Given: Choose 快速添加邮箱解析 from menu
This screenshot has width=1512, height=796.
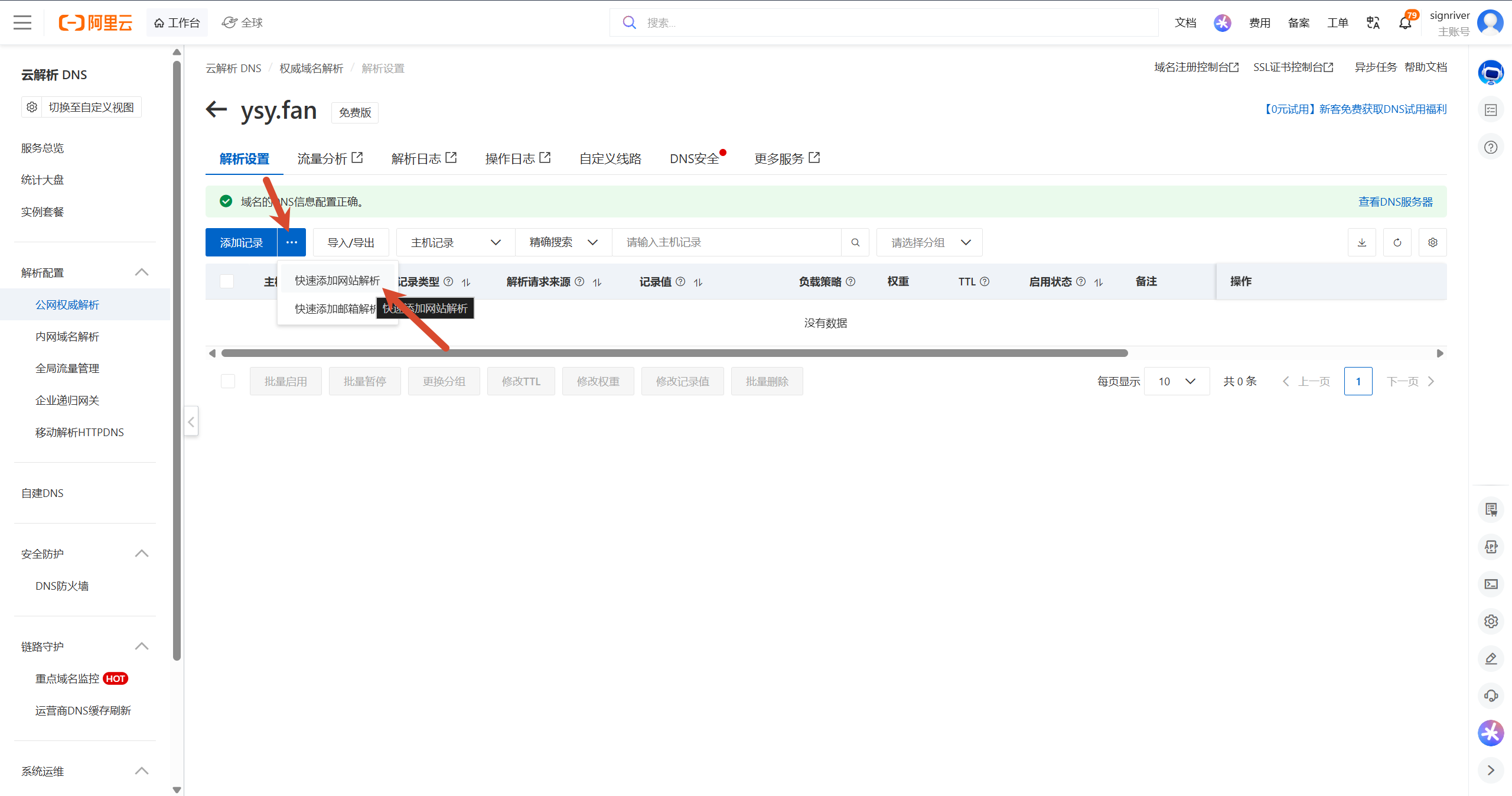Looking at the screenshot, I should pyautogui.click(x=335, y=308).
